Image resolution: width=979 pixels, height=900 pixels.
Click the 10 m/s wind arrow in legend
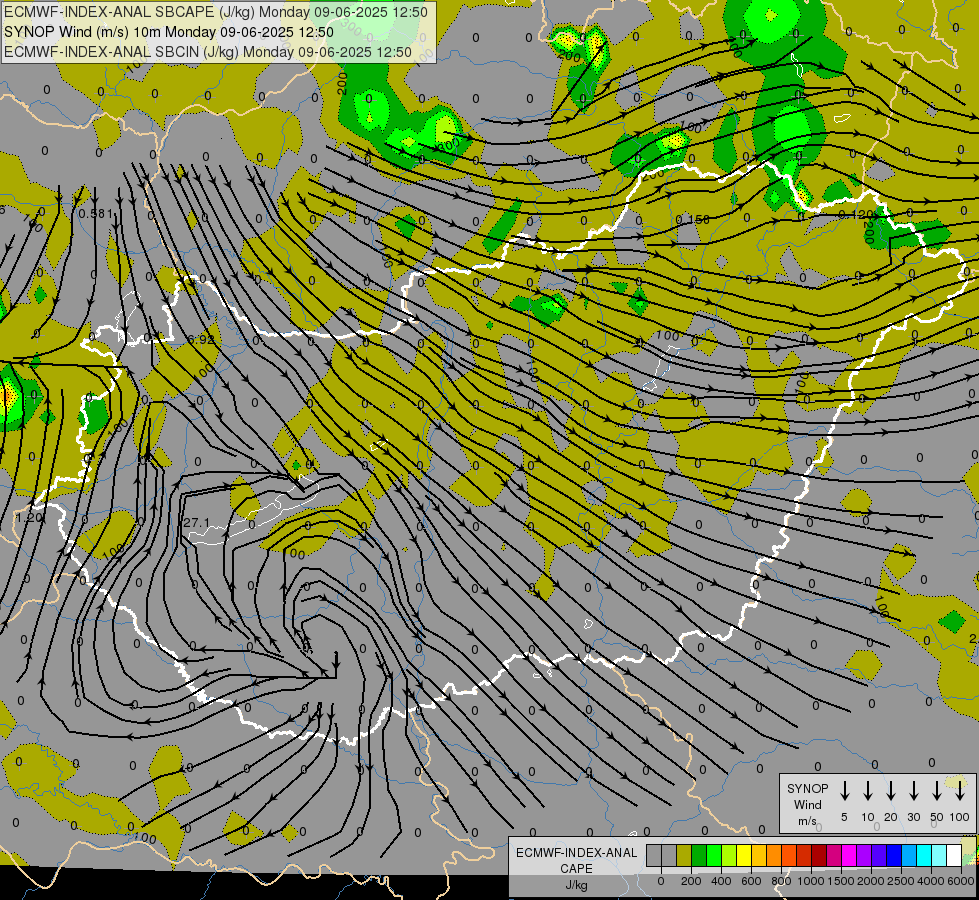coord(868,790)
